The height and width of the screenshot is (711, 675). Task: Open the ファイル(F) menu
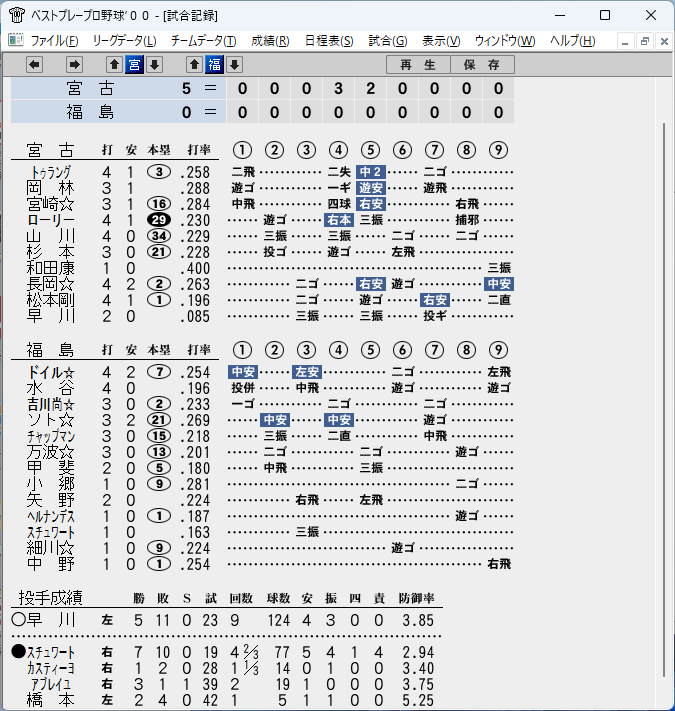[54, 41]
